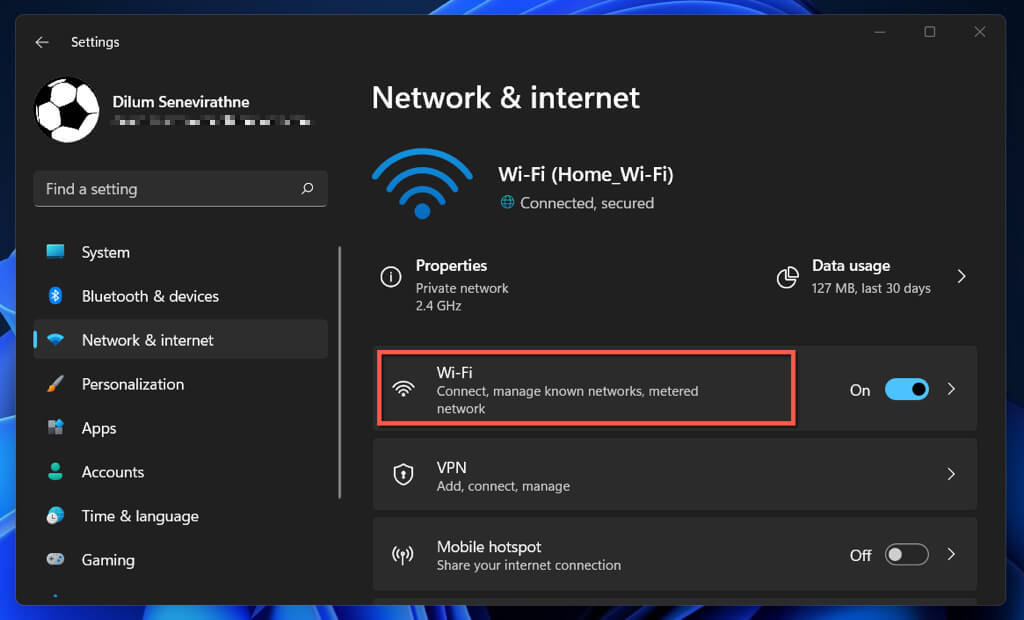
Task: Open the Gaming category
Action: point(180,560)
